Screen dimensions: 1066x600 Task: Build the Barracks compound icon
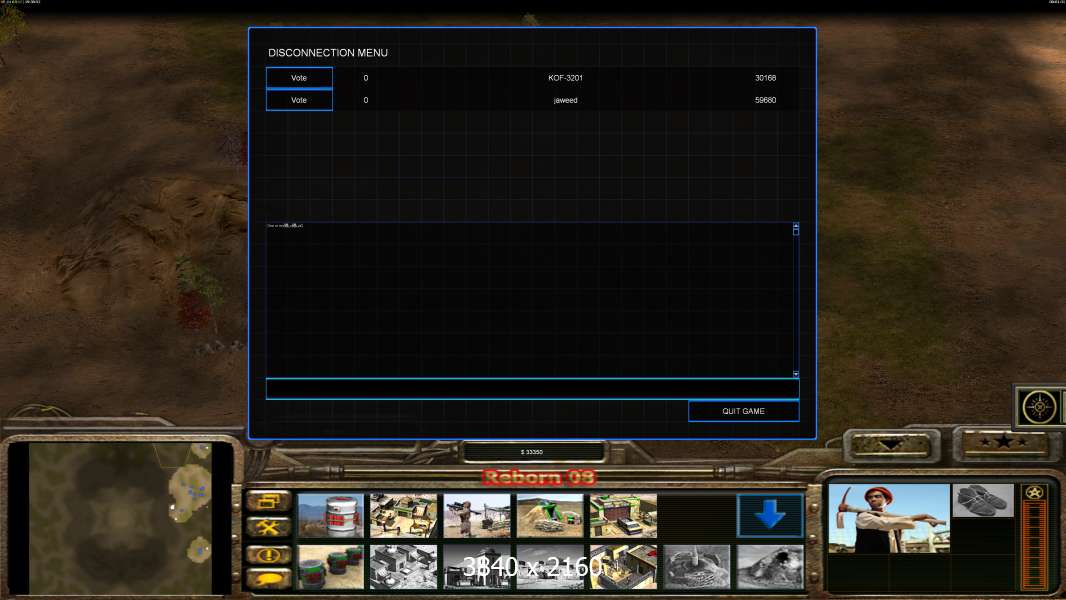[404, 516]
